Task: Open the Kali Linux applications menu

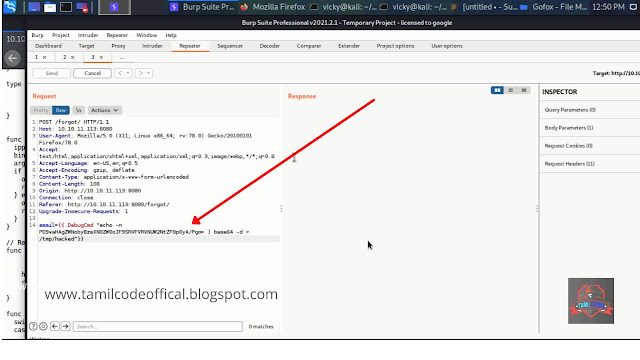Action: [10, 7]
